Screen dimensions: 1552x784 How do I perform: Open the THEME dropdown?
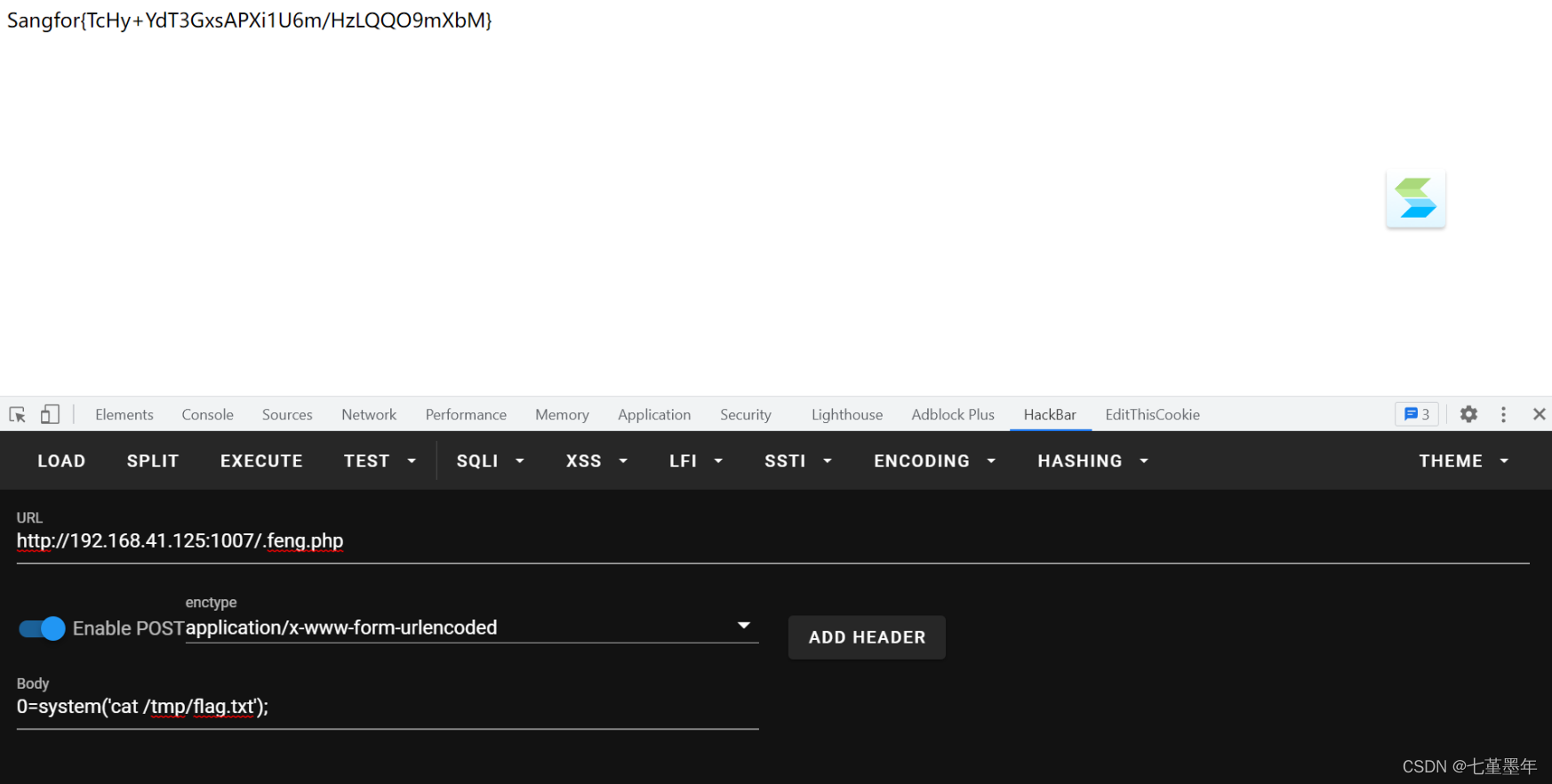[1463, 460]
